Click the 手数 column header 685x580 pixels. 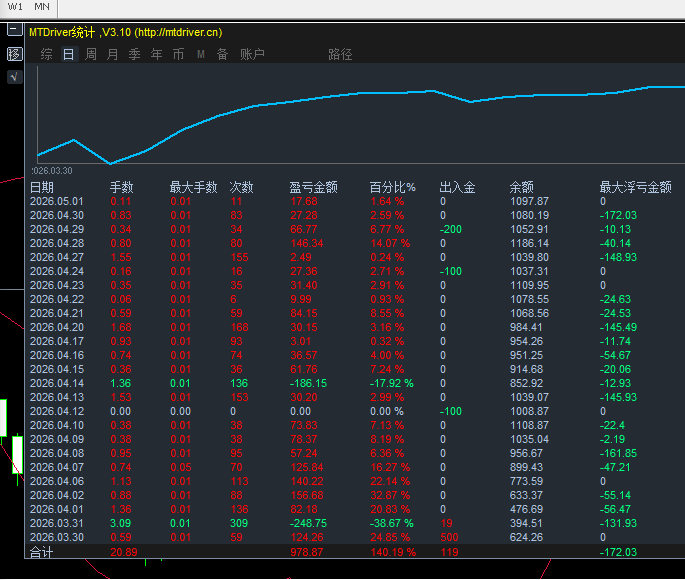pyautogui.click(x=121, y=187)
